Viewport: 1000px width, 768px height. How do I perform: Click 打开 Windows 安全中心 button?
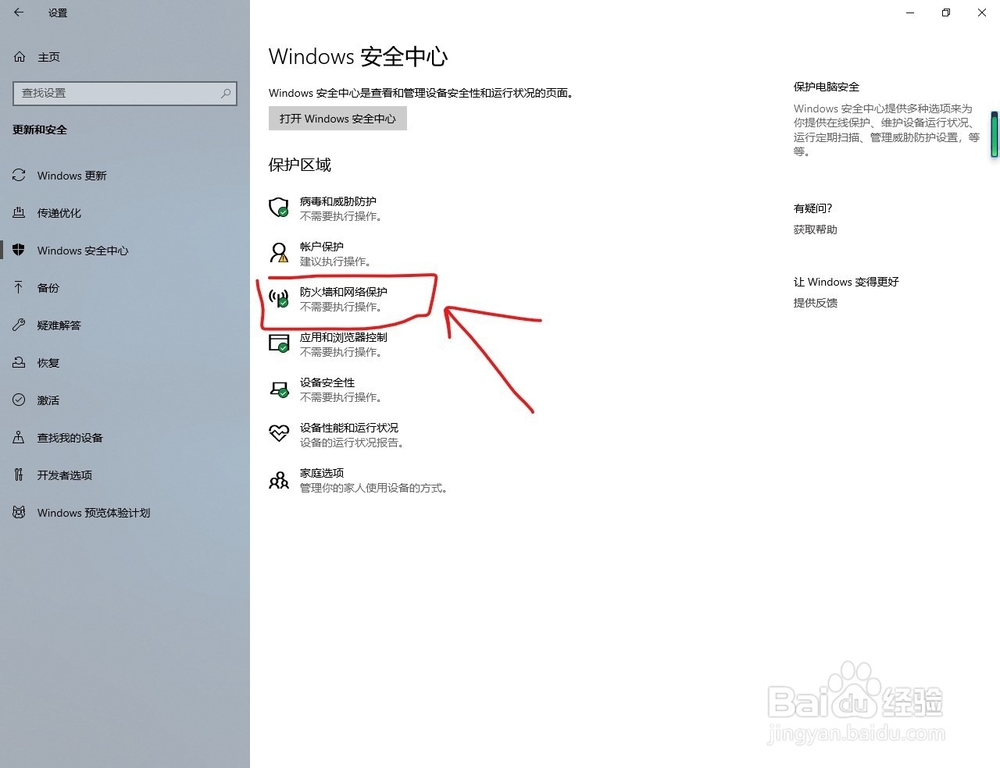coord(337,117)
